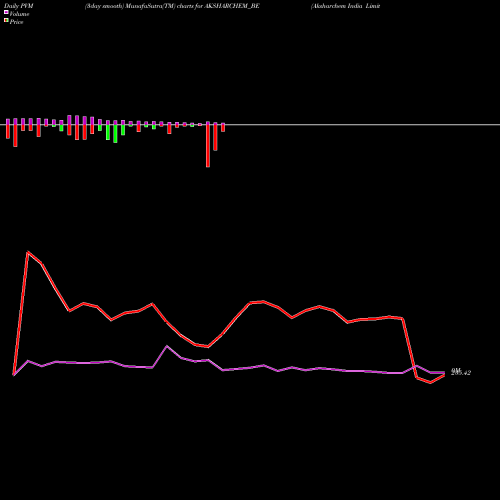Screen dimensions: 500x500
Task: Click the peak of the red price line
Action: coord(28,252)
